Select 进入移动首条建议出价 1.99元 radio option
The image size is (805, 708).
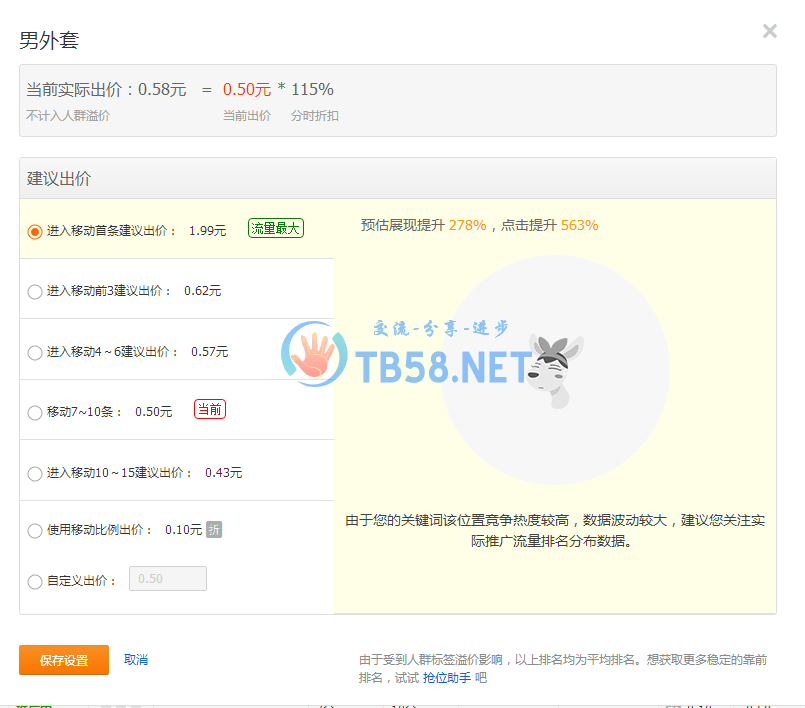coord(35,231)
